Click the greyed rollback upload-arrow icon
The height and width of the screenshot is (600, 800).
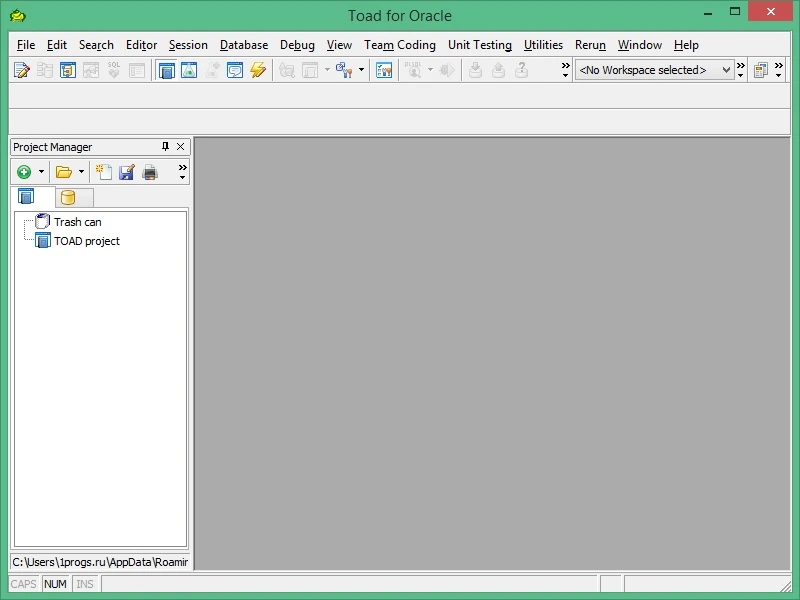pos(498,70)
